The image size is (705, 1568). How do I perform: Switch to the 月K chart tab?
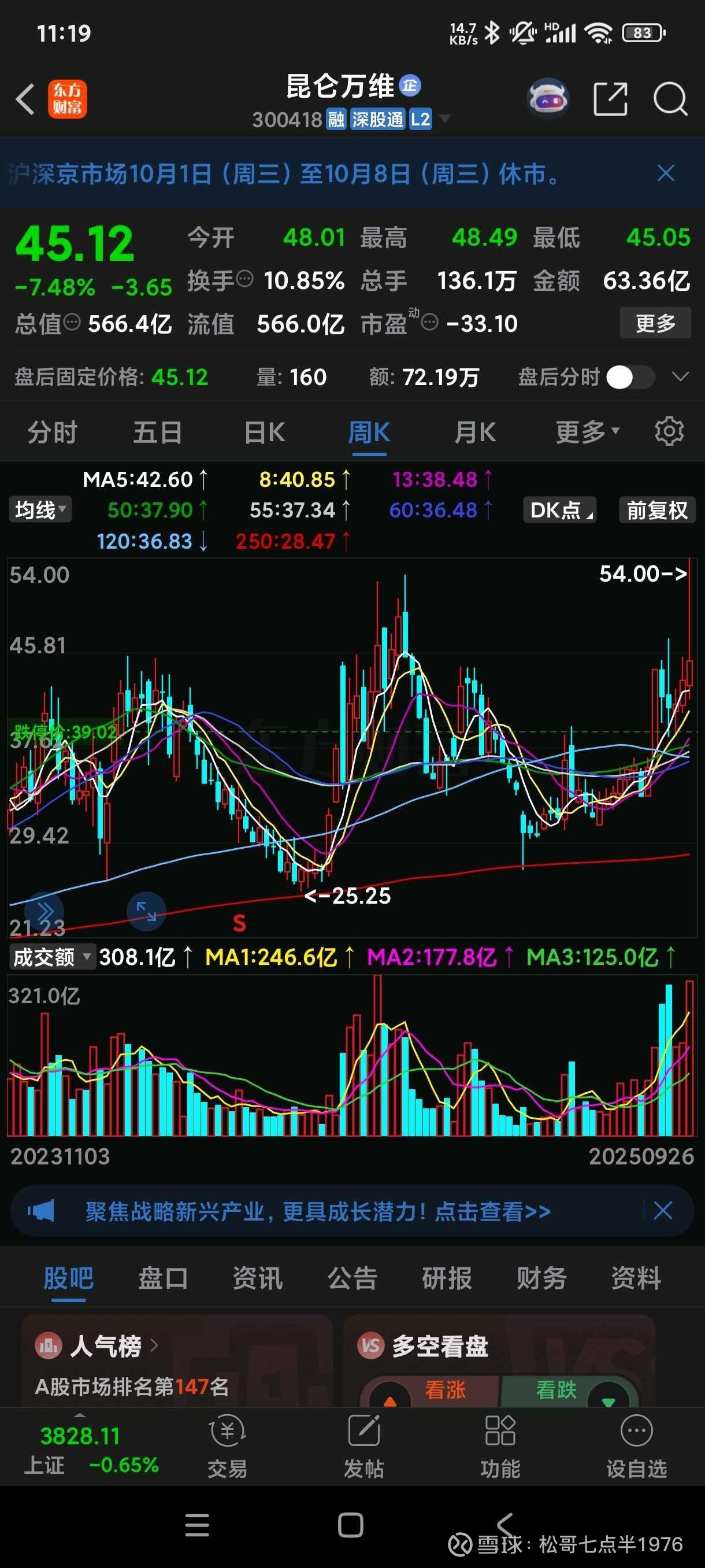(x=475, y=432)
